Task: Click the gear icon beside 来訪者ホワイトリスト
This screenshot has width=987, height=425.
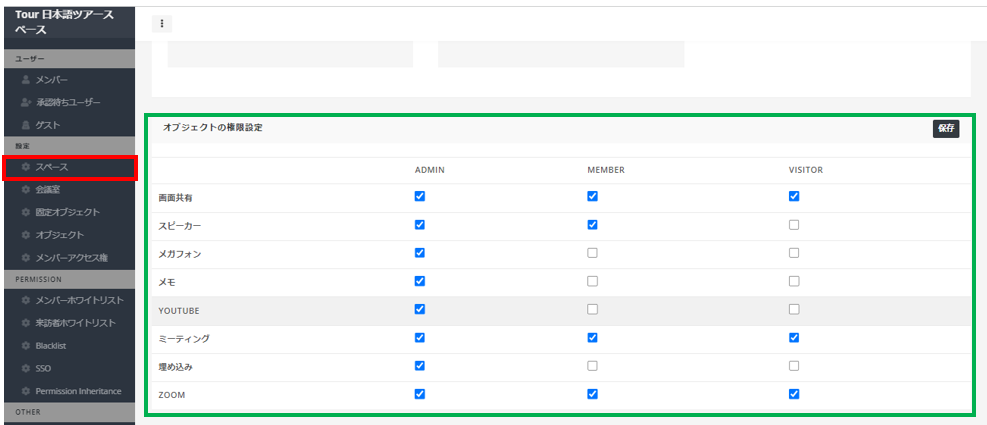Action: pyautogui.click(x=25, y=323)
